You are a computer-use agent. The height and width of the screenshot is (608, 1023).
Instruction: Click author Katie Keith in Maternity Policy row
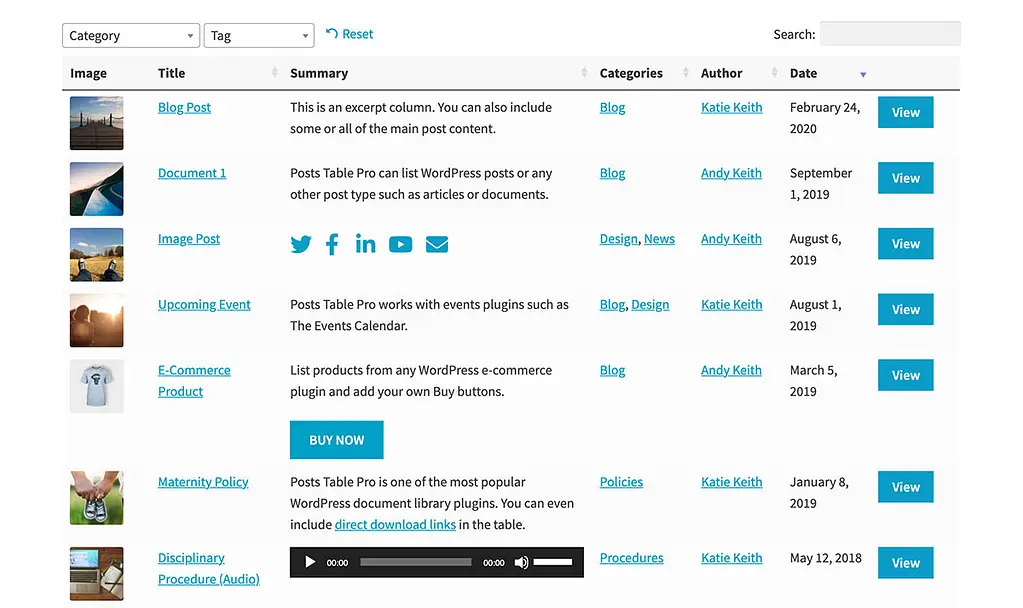coord(731,482)
